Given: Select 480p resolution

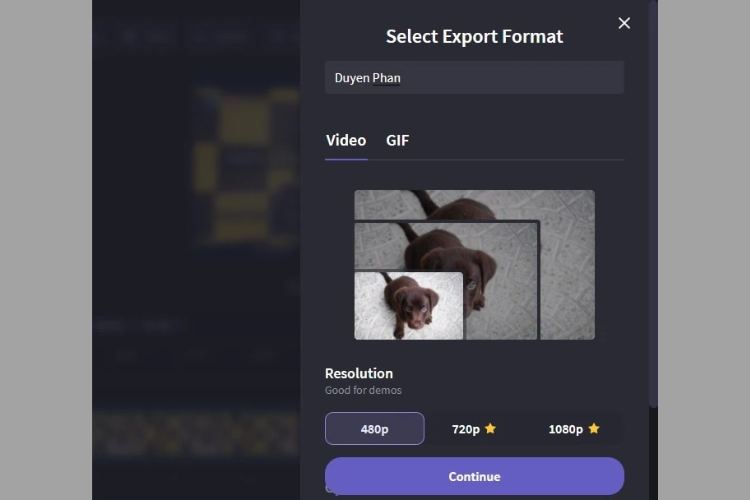Looking at the screenshot, I should [x=375, y=429].
